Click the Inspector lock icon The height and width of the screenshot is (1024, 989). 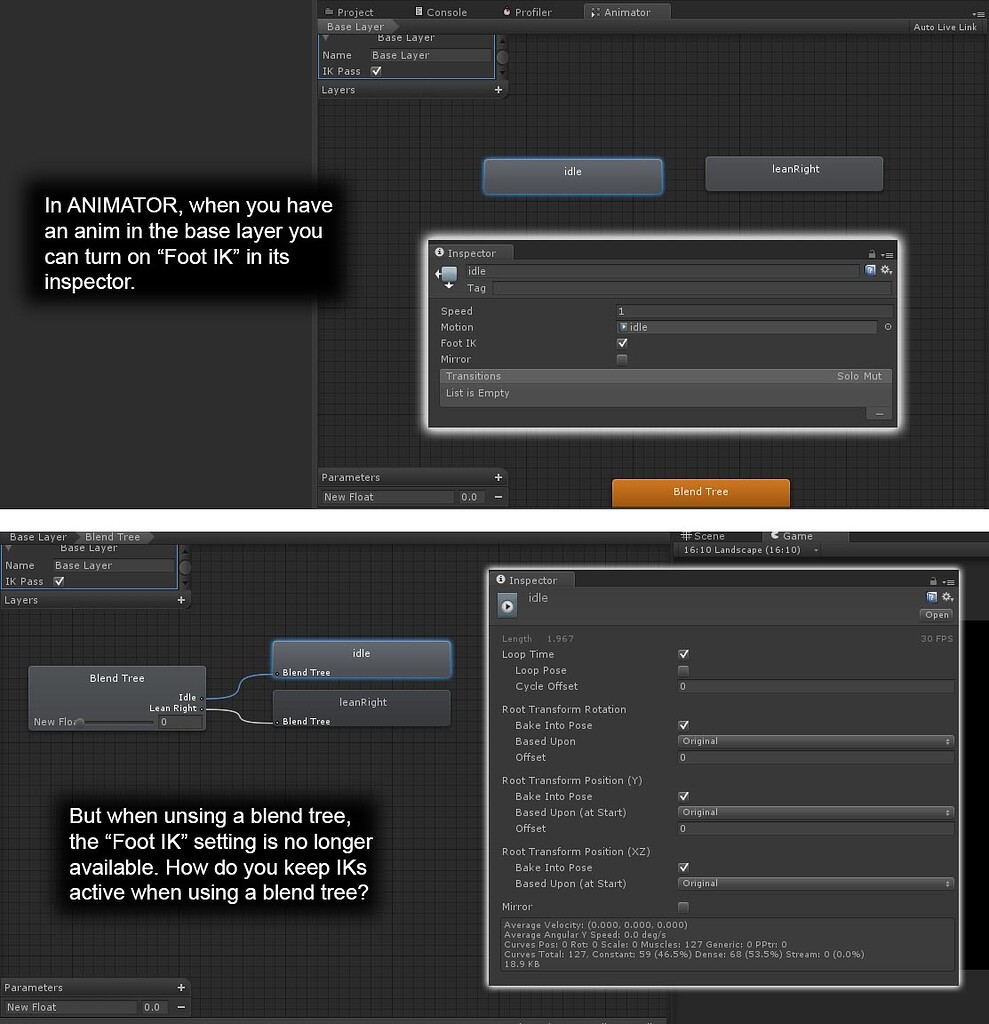[872, 254]
